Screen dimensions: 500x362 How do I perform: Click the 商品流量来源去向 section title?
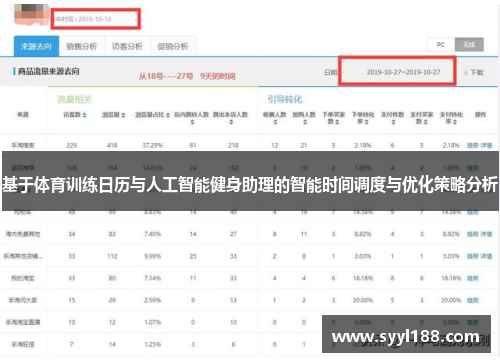(x=49, y=71)
